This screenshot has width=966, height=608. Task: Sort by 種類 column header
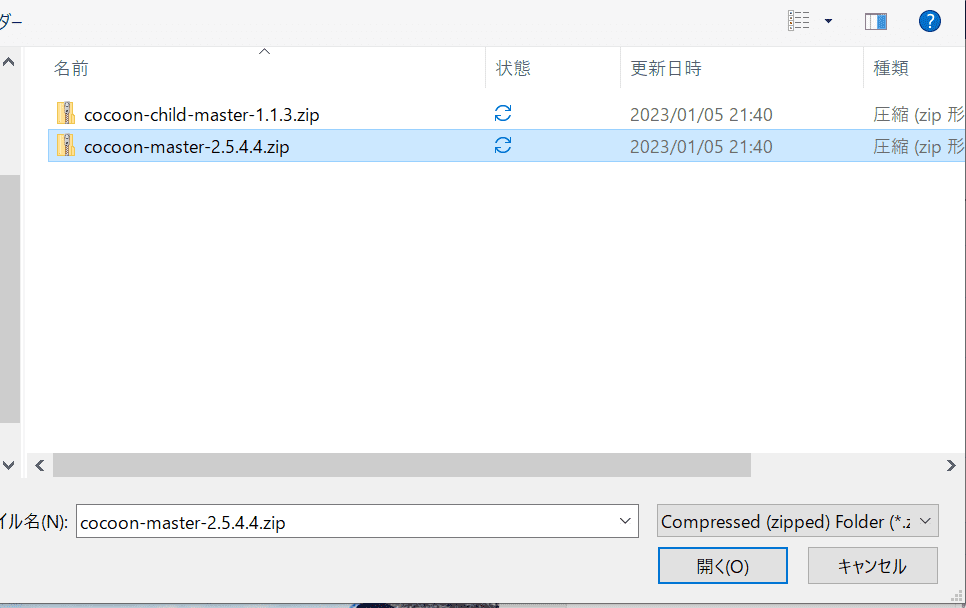click(x=891, y=68)
